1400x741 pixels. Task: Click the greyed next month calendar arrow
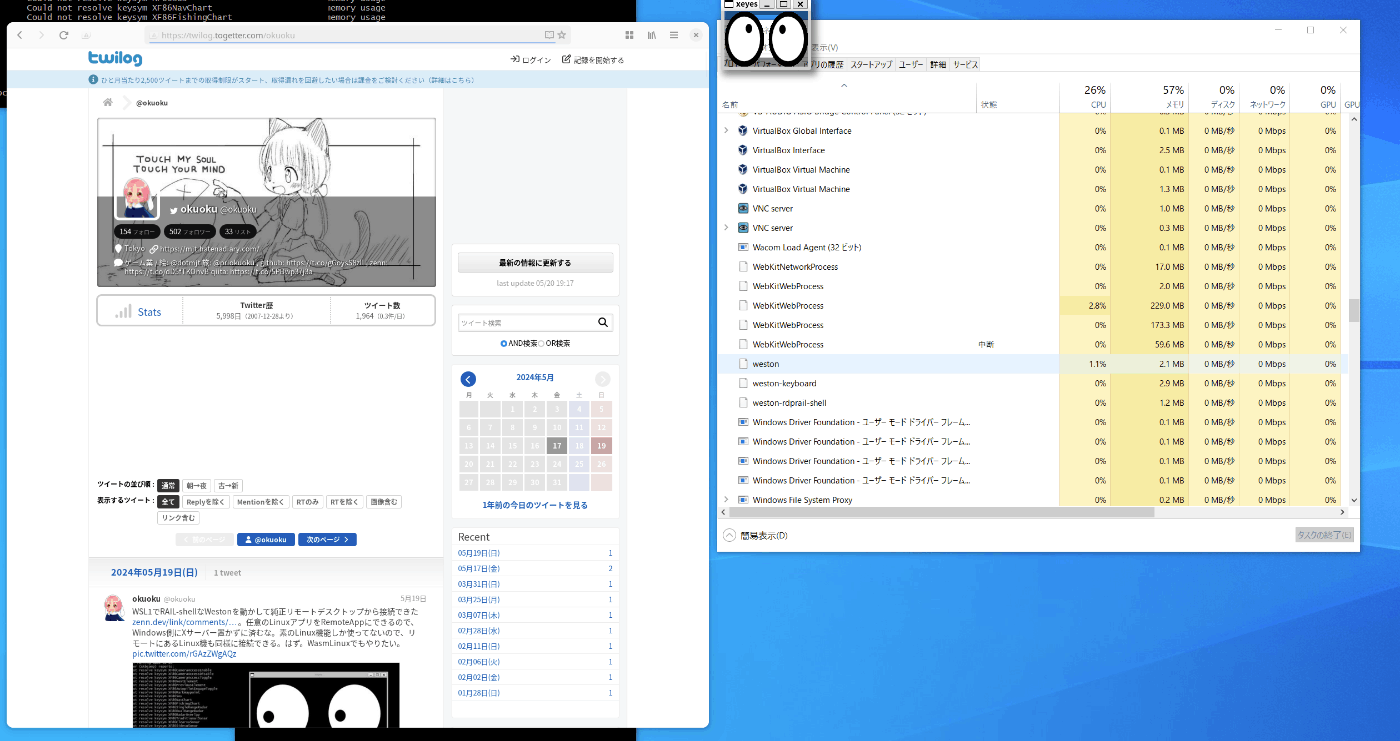tap(602, 379)
